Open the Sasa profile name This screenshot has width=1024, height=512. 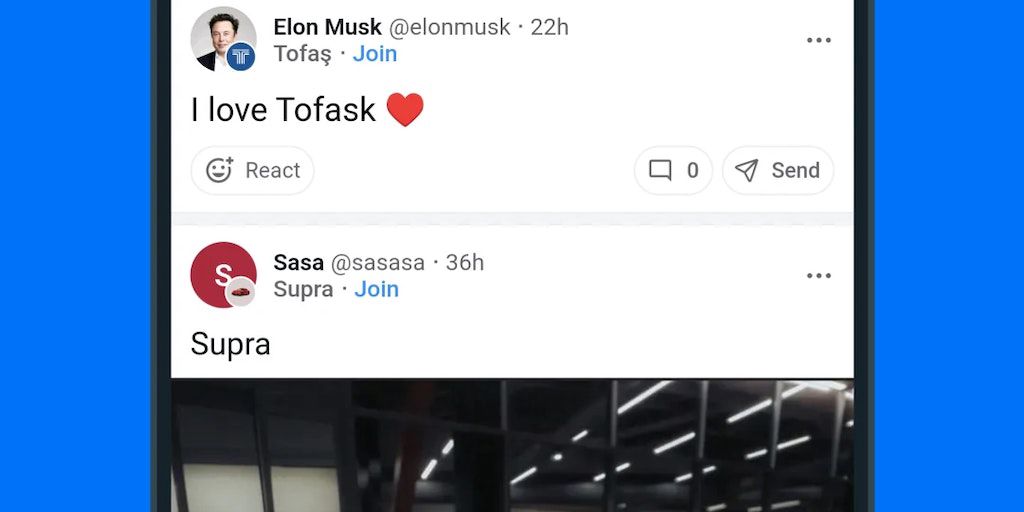[298, 263]
